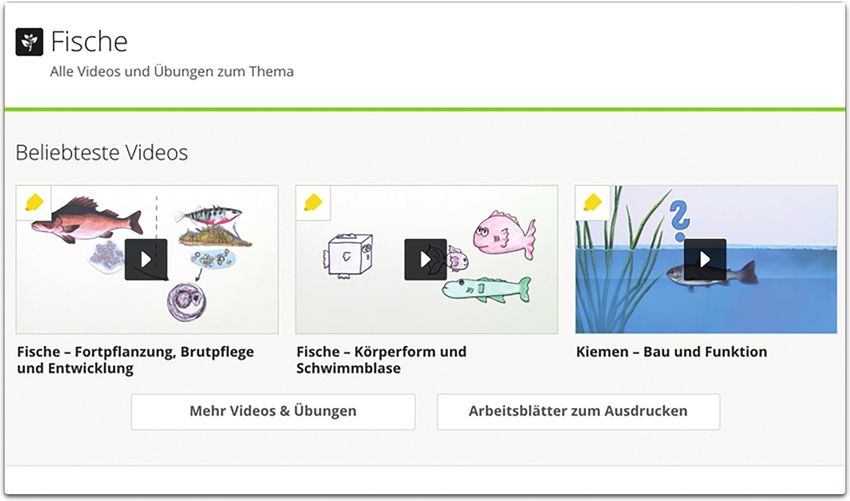
Task: Click the Fische page heading
Action: (x=89, y=42)
